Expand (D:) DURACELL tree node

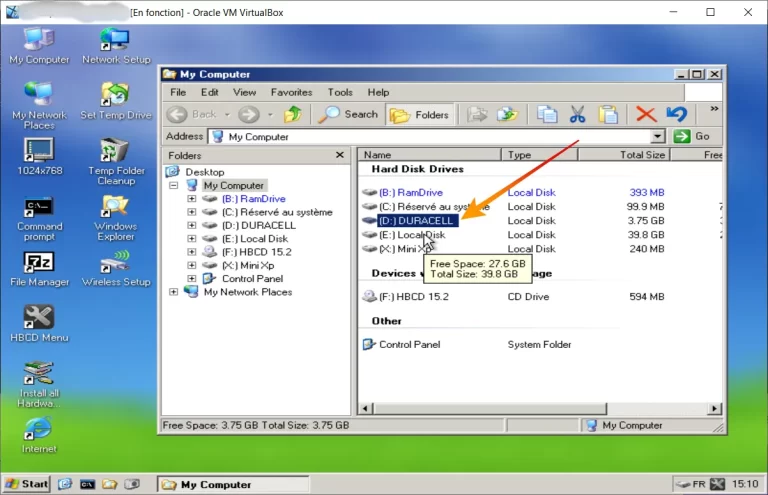click(x=192, y=225)
